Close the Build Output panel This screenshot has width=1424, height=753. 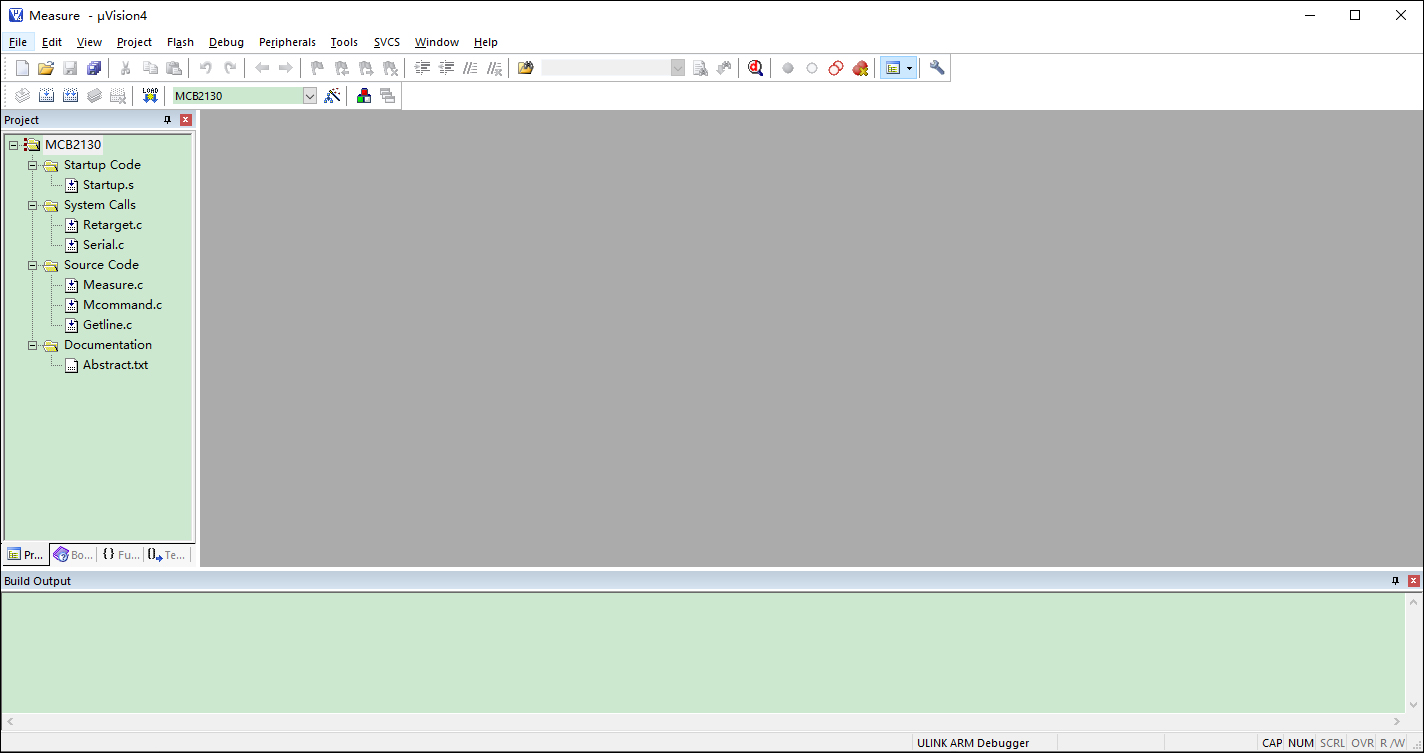(x=1413, y=581)
